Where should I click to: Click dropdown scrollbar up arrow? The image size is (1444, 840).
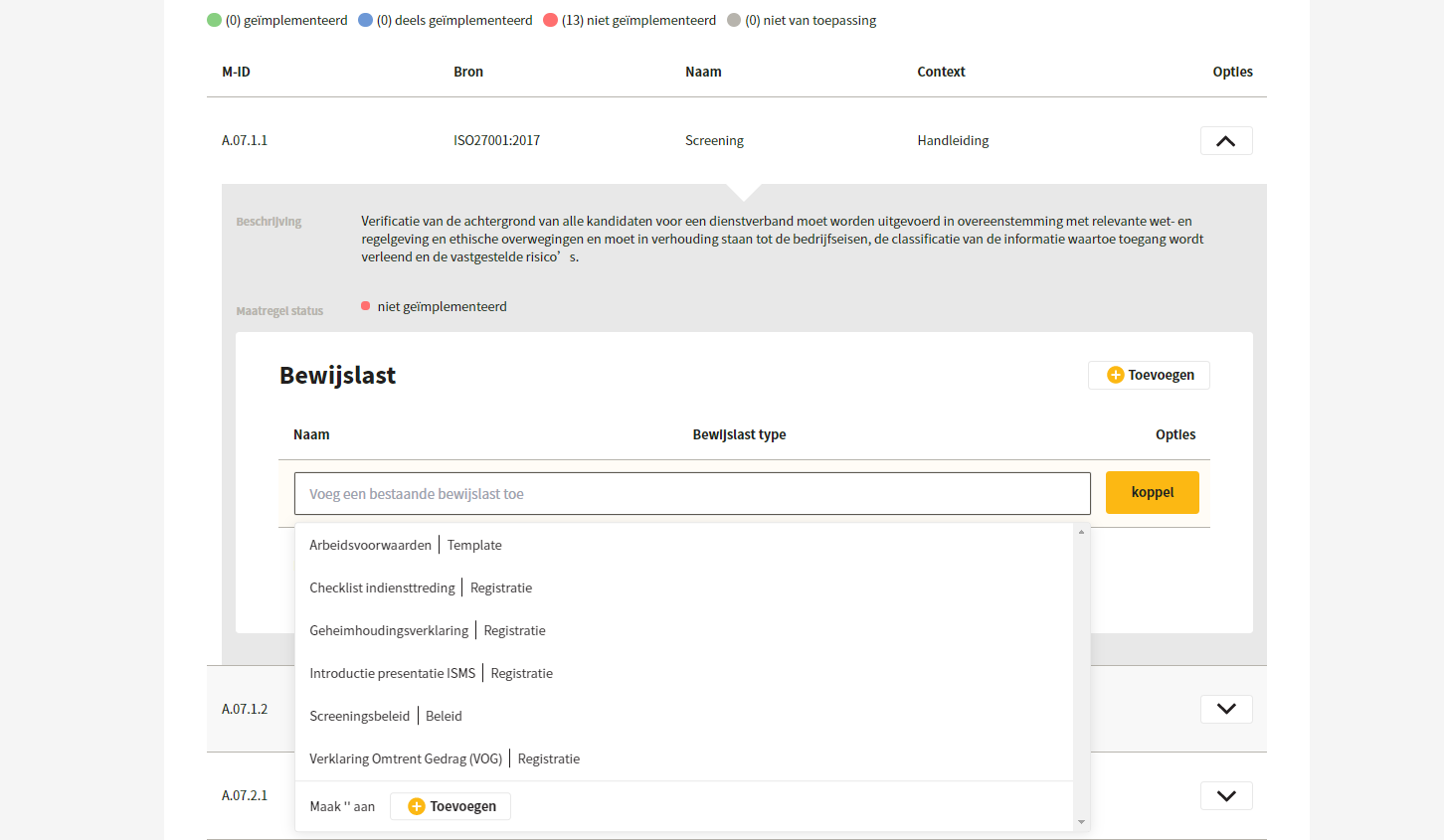click(1081, 532)
